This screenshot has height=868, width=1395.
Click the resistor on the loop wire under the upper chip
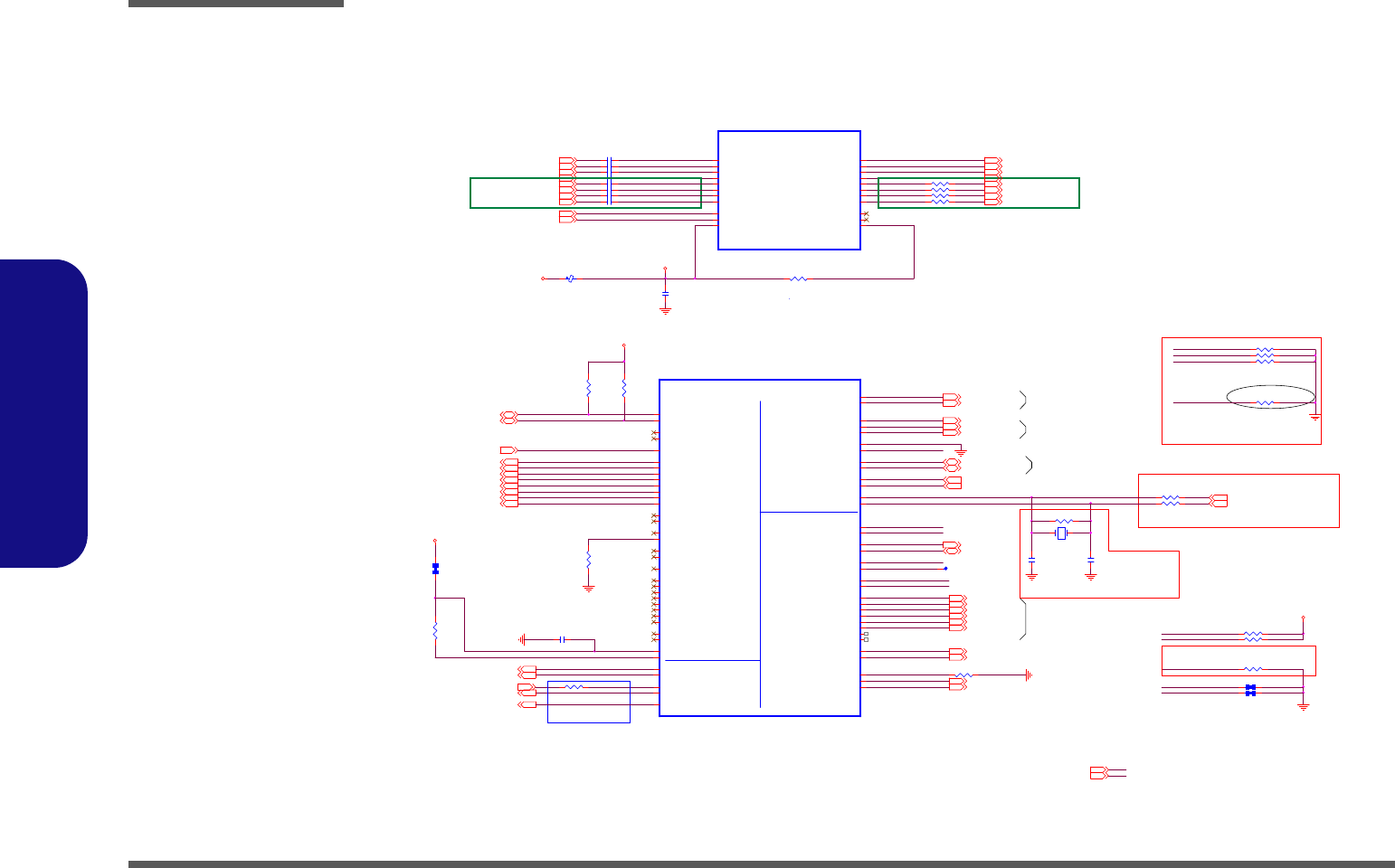click(798, 278)
